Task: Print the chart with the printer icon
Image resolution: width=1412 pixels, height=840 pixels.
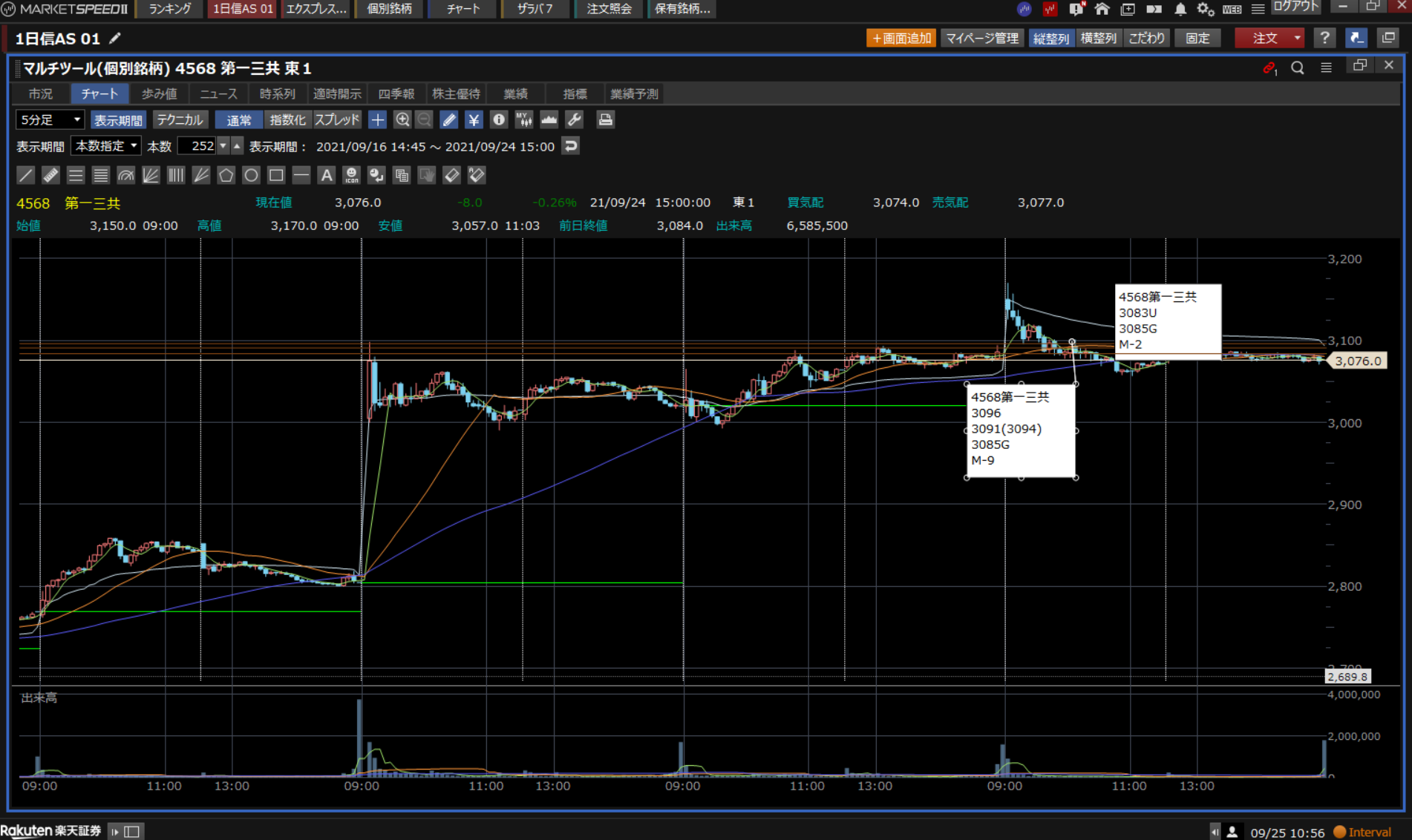Action: tap(605, 119)
